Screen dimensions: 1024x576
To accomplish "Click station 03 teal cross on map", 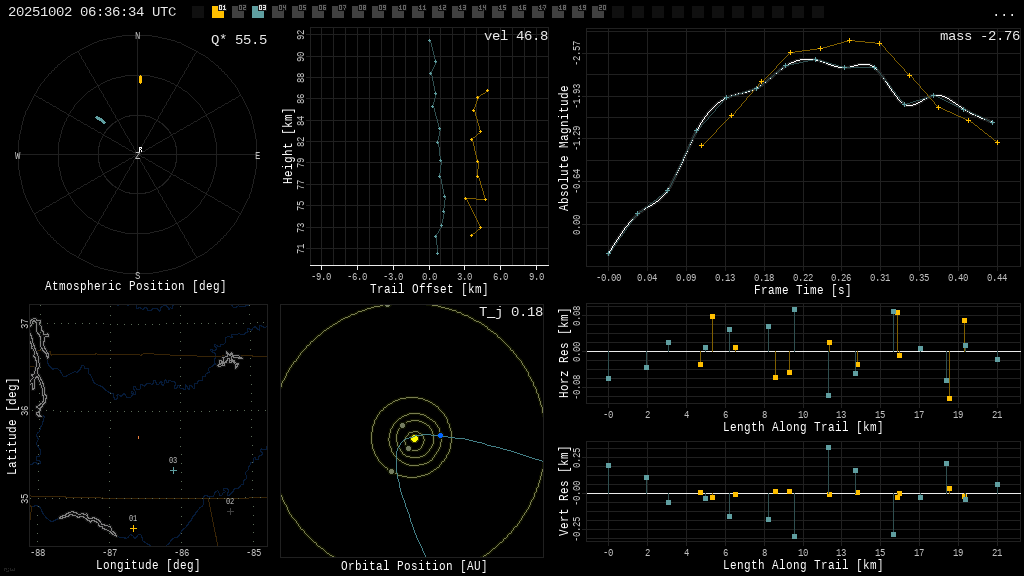I will pyautogui.click(x=173, y=470).
